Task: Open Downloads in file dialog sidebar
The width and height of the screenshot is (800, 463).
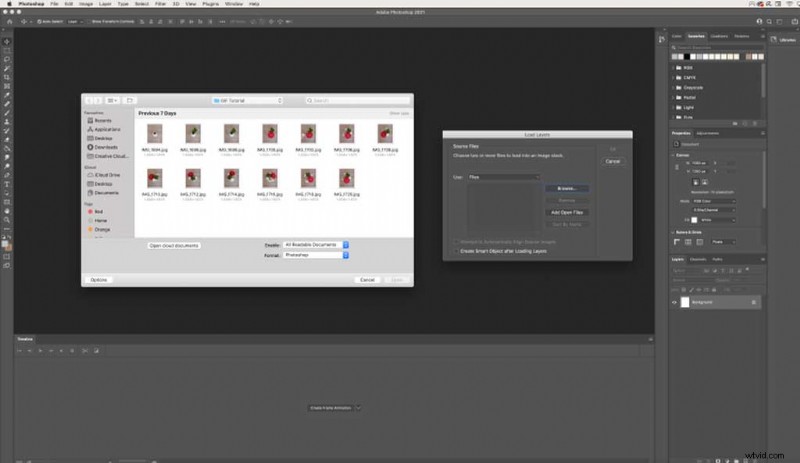Action: point(102,147)
